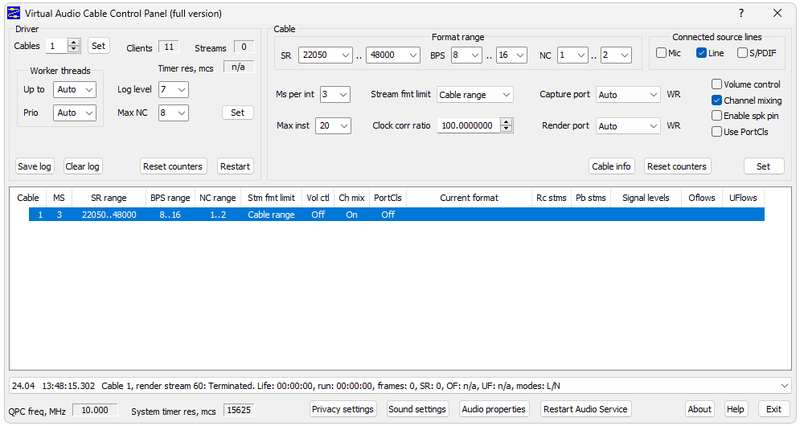Click the Clear log button
The width and height of the screenshot is (800, 426).
pos(82,166)
